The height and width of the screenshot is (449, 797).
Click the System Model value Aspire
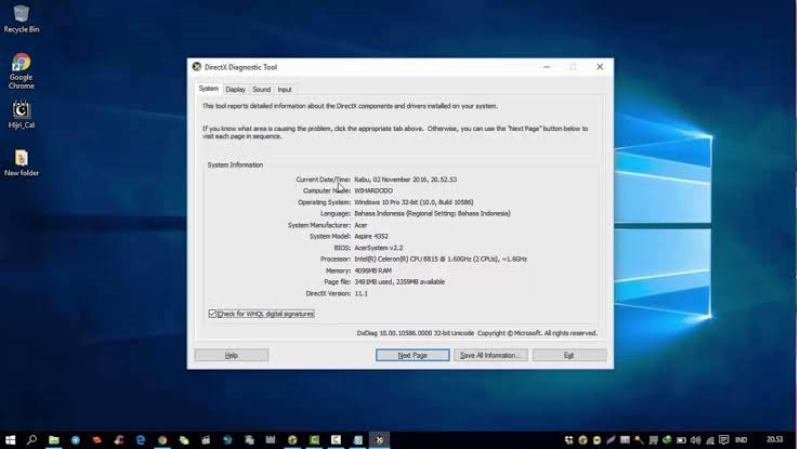[371, 236]
